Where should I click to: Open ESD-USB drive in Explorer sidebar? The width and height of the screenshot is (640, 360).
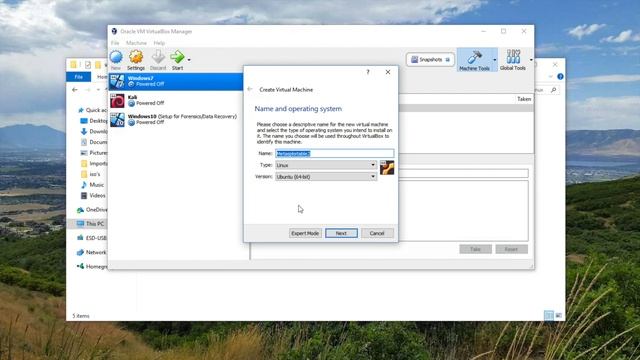[92, 238]
